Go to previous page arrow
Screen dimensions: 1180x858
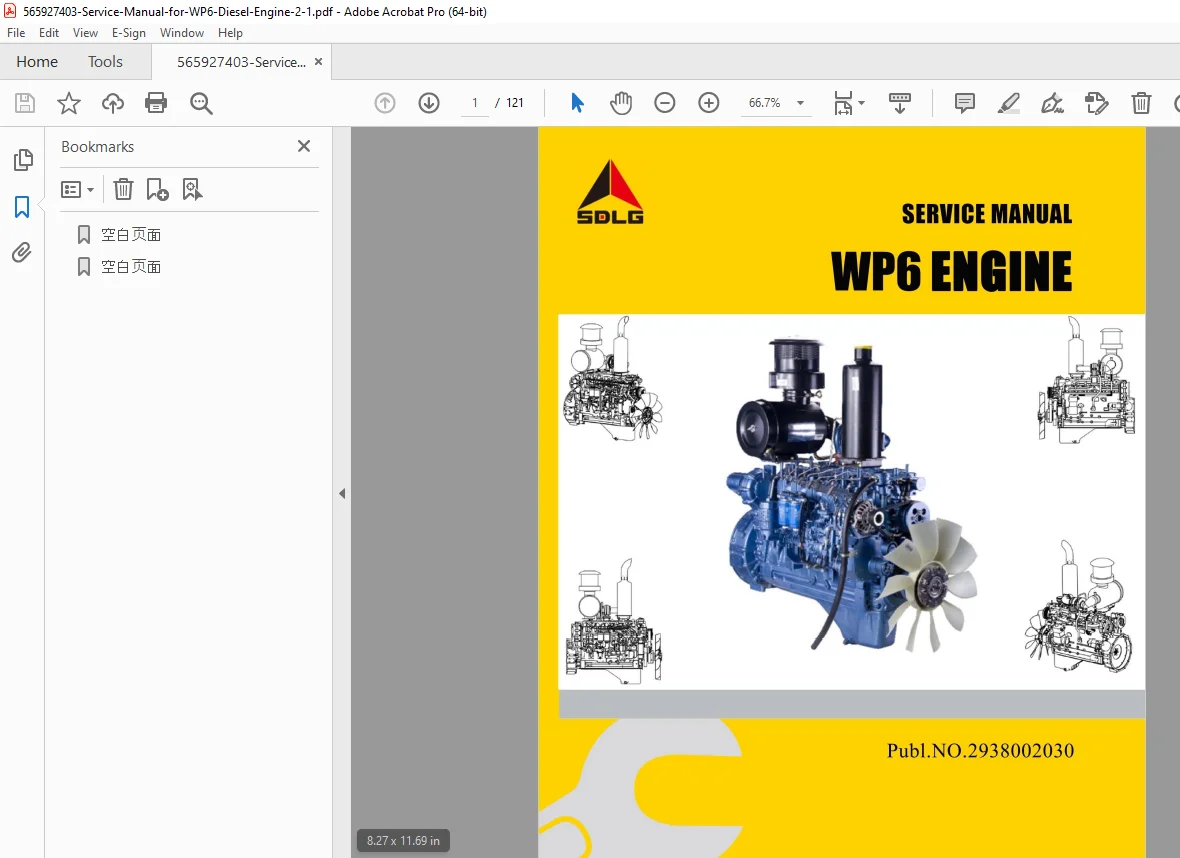(385, 103)
